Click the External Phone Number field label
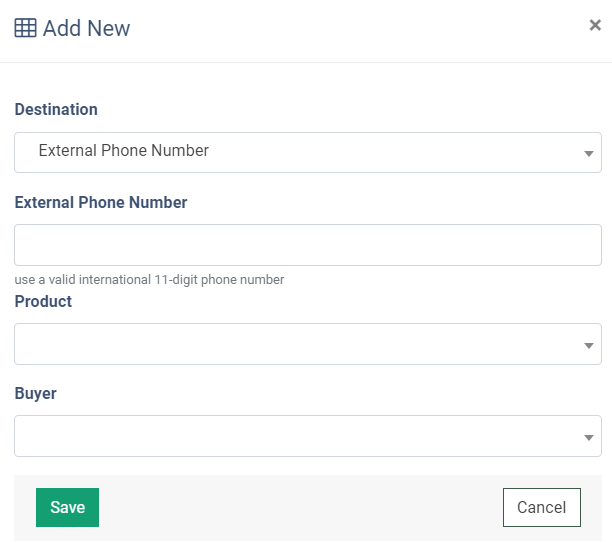Viewport: 612px width, 548px height. (101, 202)
